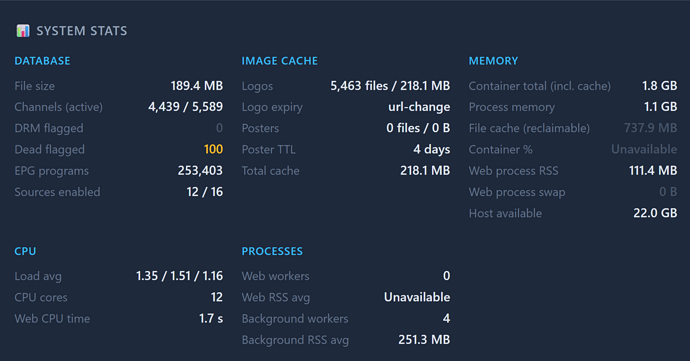Click the Background workers label
Screen dimensions: 690x361
(295, 318)
